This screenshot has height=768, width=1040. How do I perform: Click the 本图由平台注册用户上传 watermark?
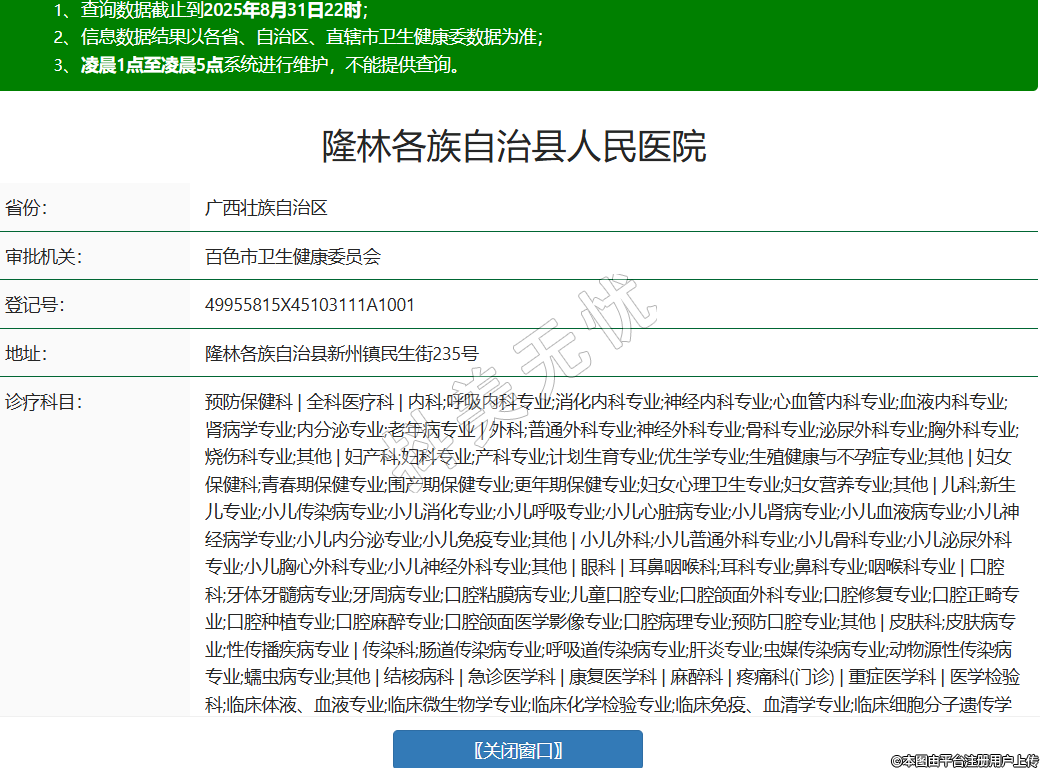[x=964, y=760]
